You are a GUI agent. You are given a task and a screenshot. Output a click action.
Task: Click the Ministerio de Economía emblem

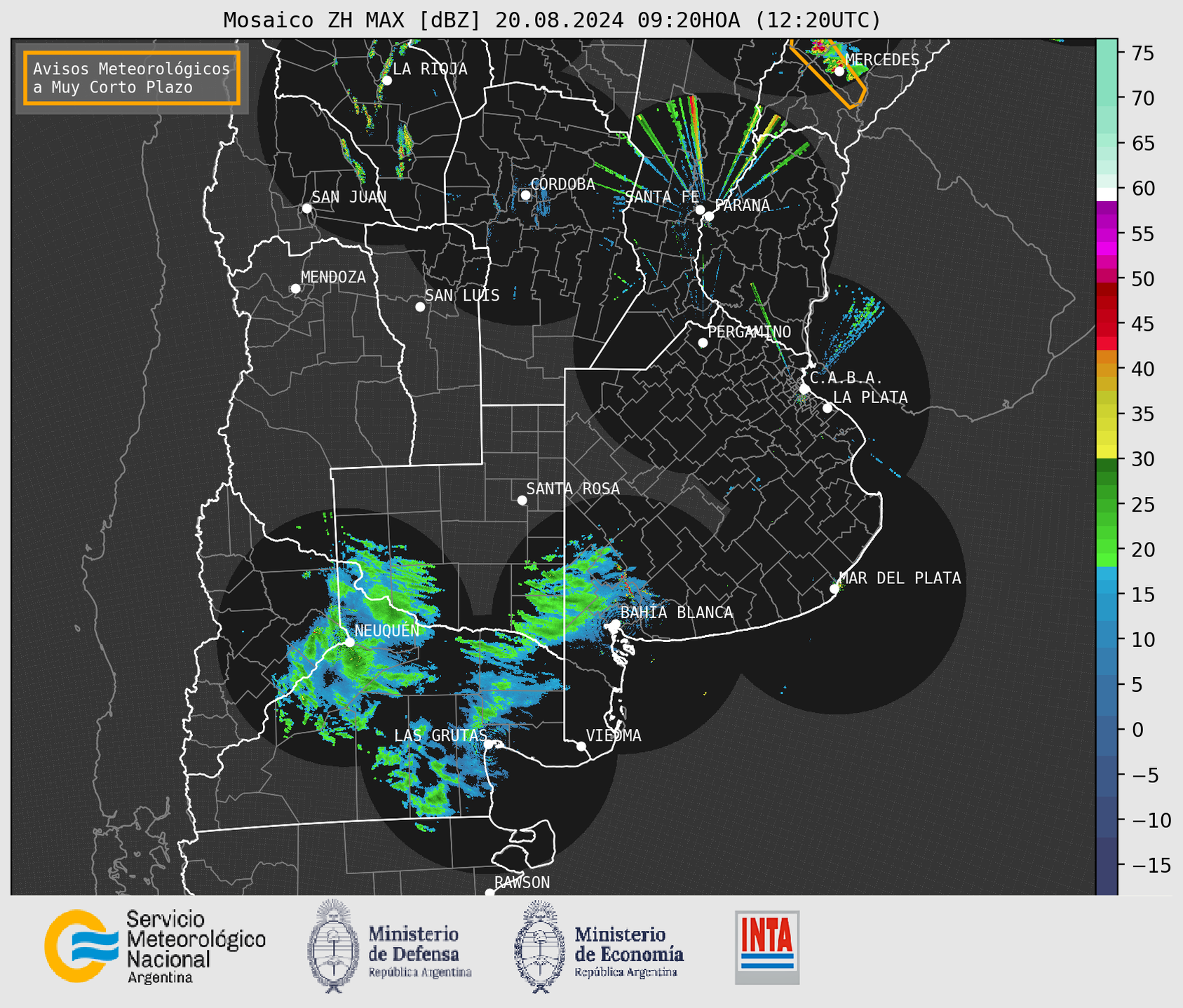pyautogui.click(x=538, y=947)
